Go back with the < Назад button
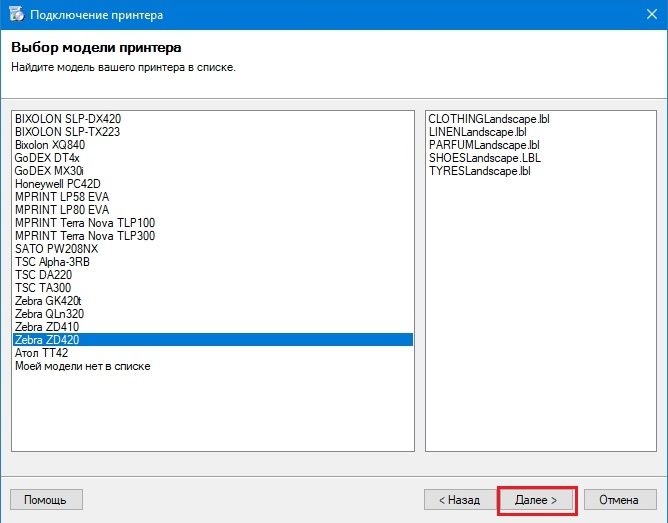This screenshot has height=523, width=668. tap(460, 500)
